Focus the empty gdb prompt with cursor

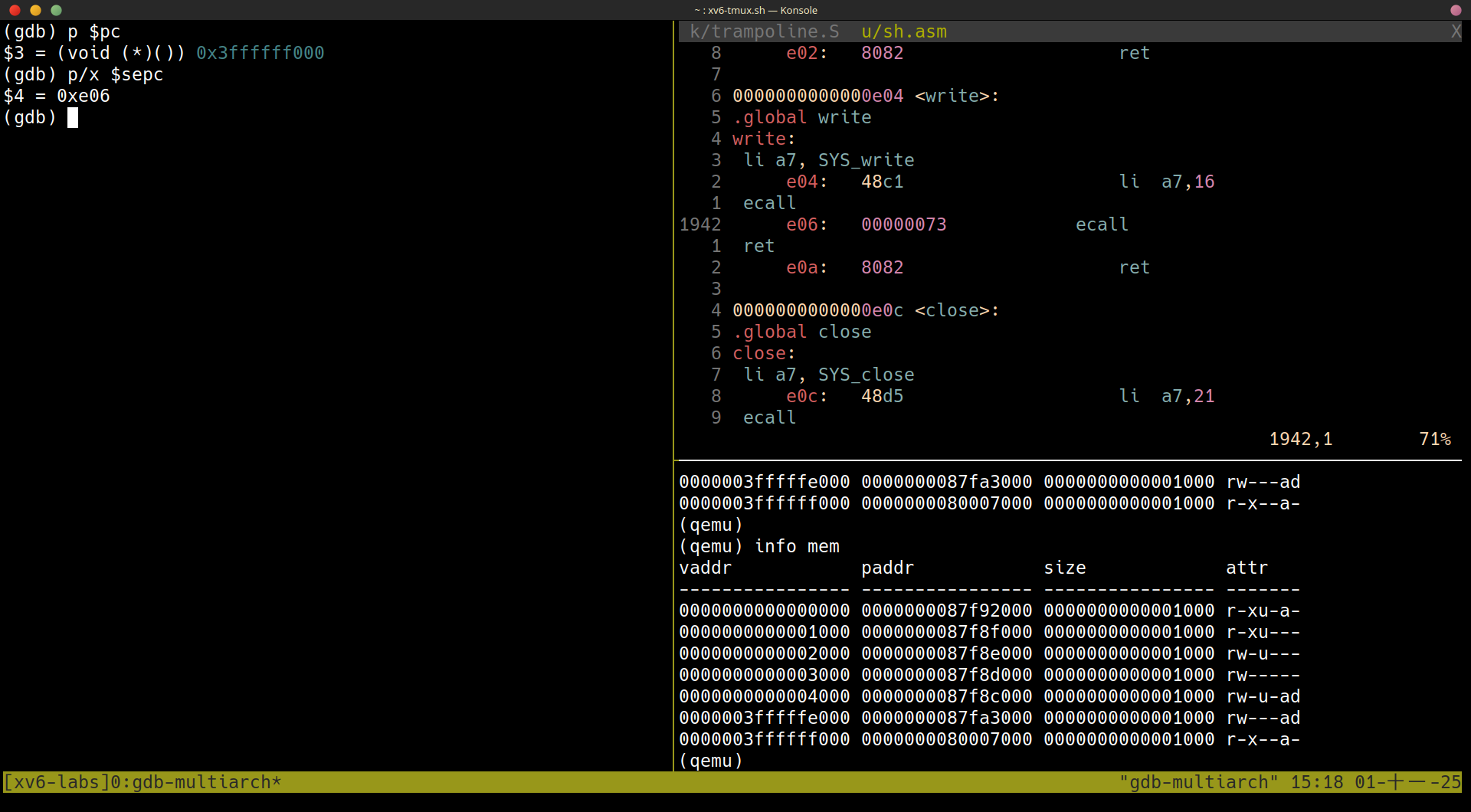tap(72, 117)
